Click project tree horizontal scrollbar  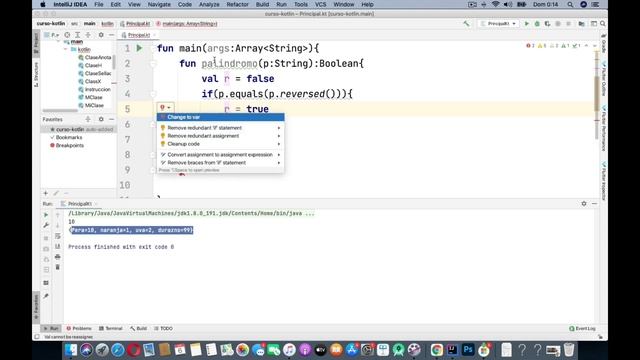pos(60,111)
